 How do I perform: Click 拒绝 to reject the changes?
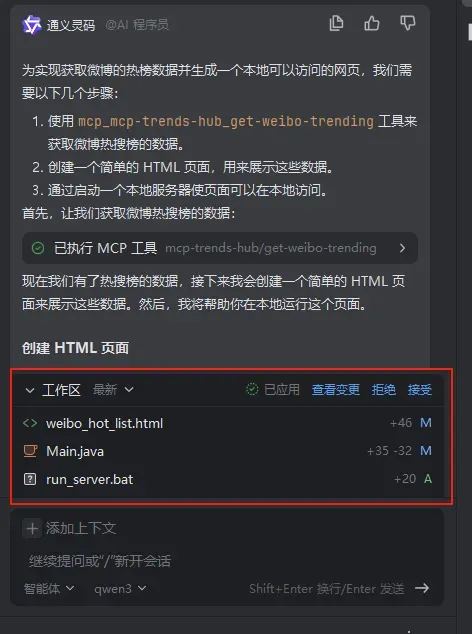pos(383,390)
